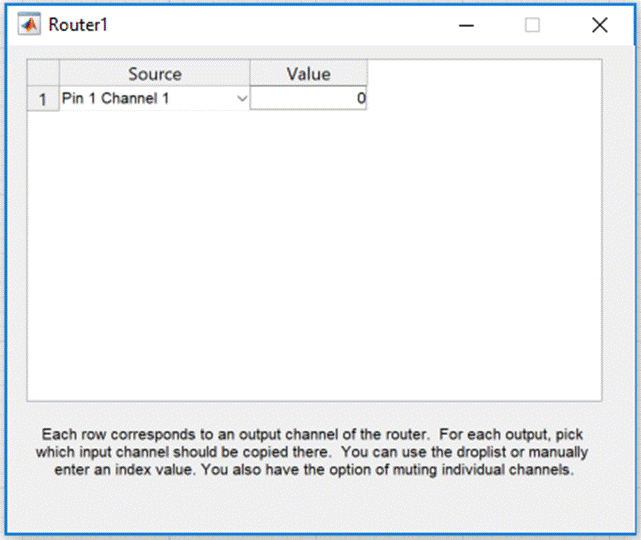Click the 'Router1' title text
641x540 pixels.
tap(78, 25)
